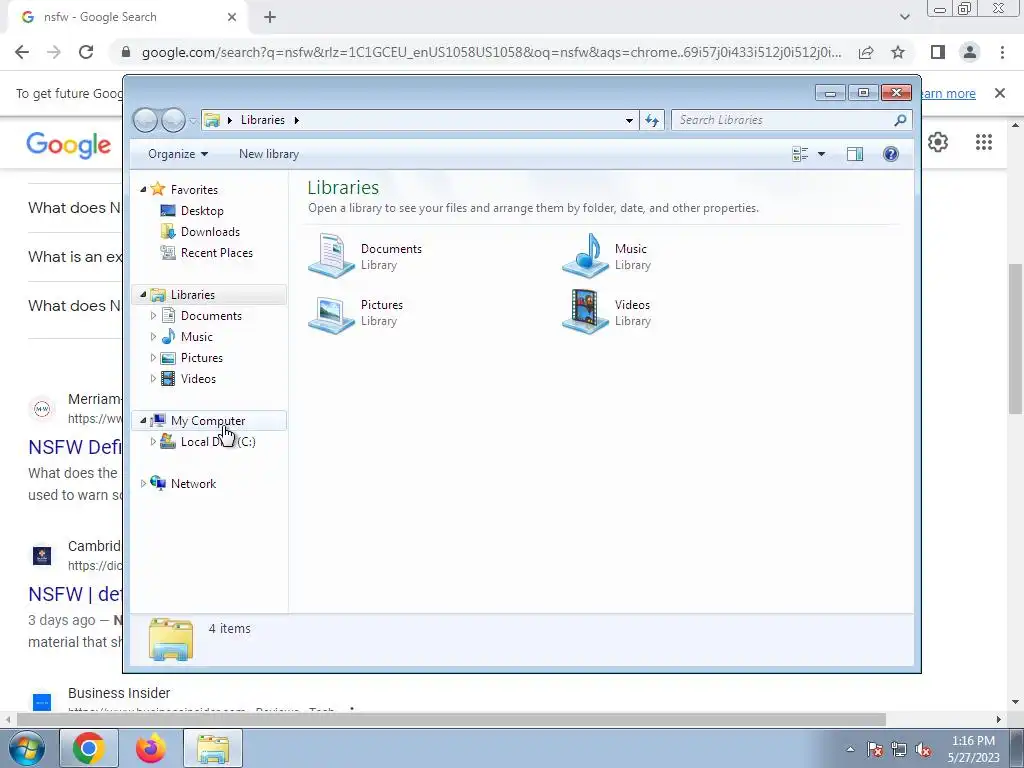Viewport: 1024px width, 768px height.
Task: Open Chrome profile avatar
Action: [970, 52]
